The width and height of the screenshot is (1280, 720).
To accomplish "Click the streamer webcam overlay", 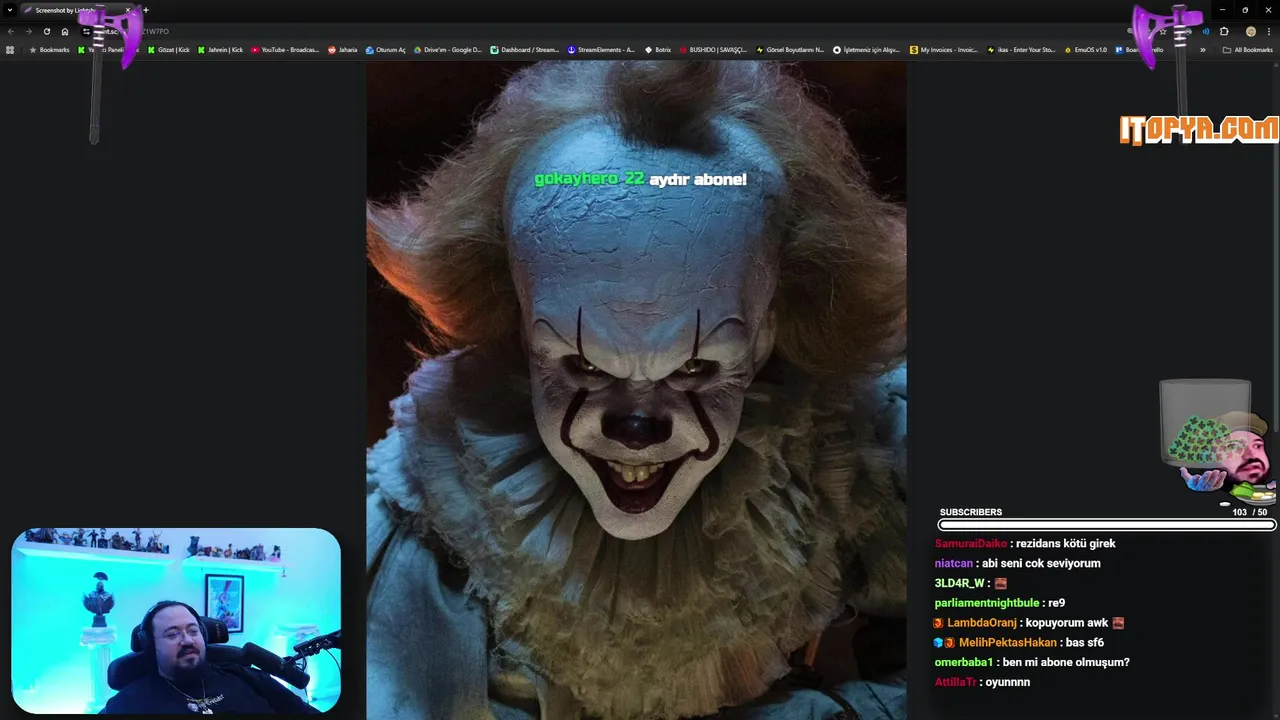I will [x=176, y=621].
